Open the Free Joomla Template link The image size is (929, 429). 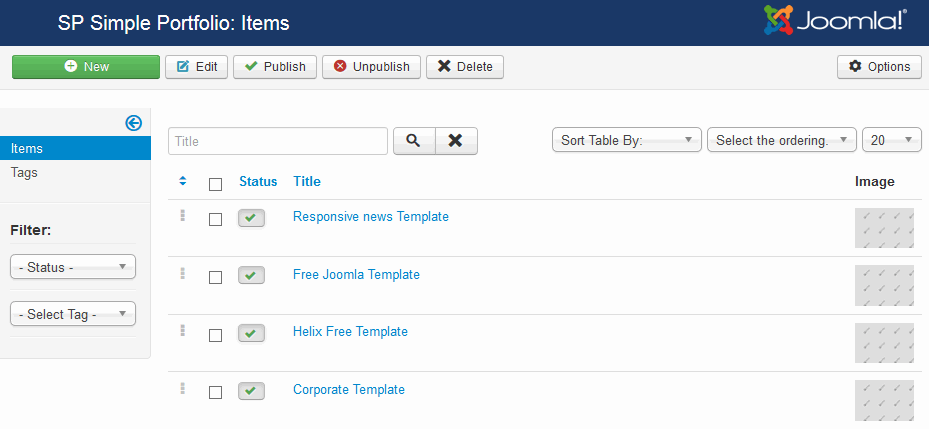356,275
